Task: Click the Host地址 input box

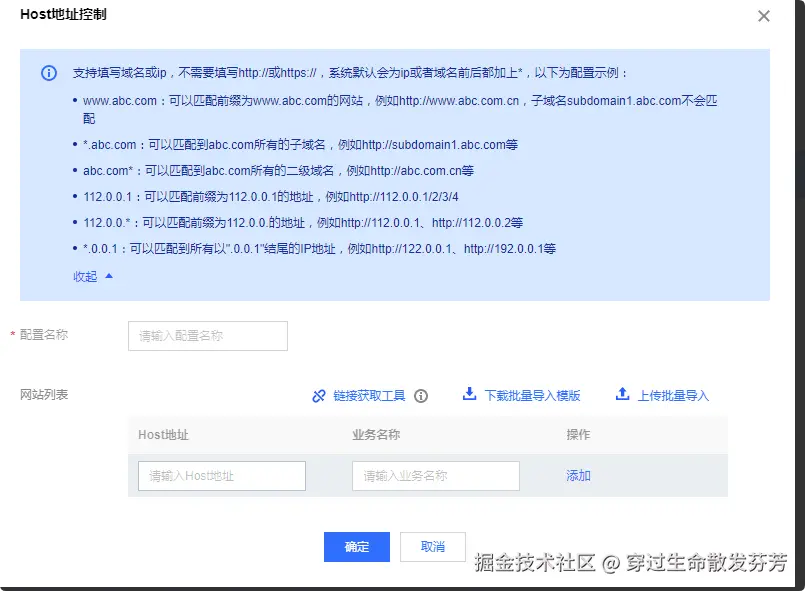Action: point(221,476)
